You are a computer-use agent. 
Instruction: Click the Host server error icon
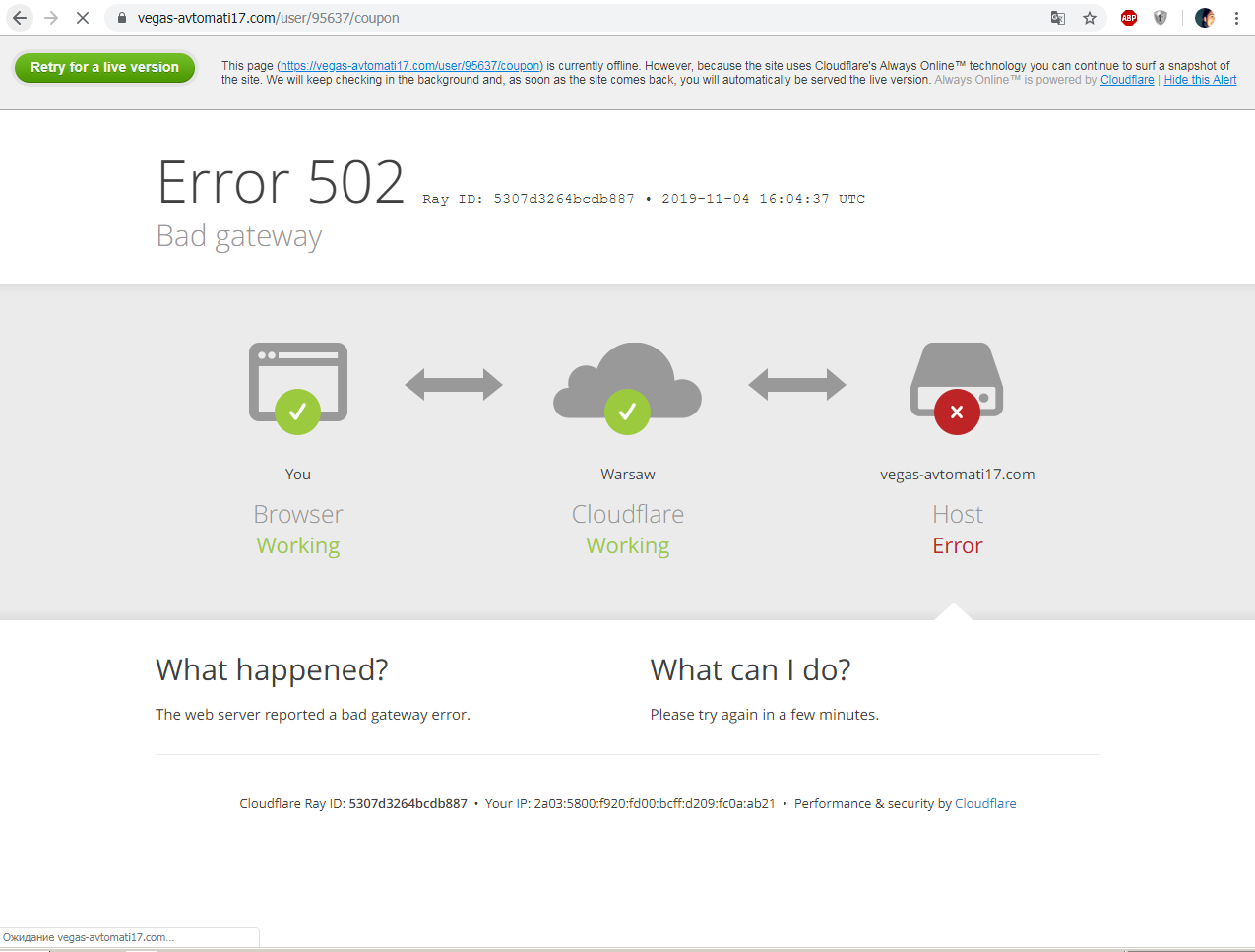tap(957, 388)
